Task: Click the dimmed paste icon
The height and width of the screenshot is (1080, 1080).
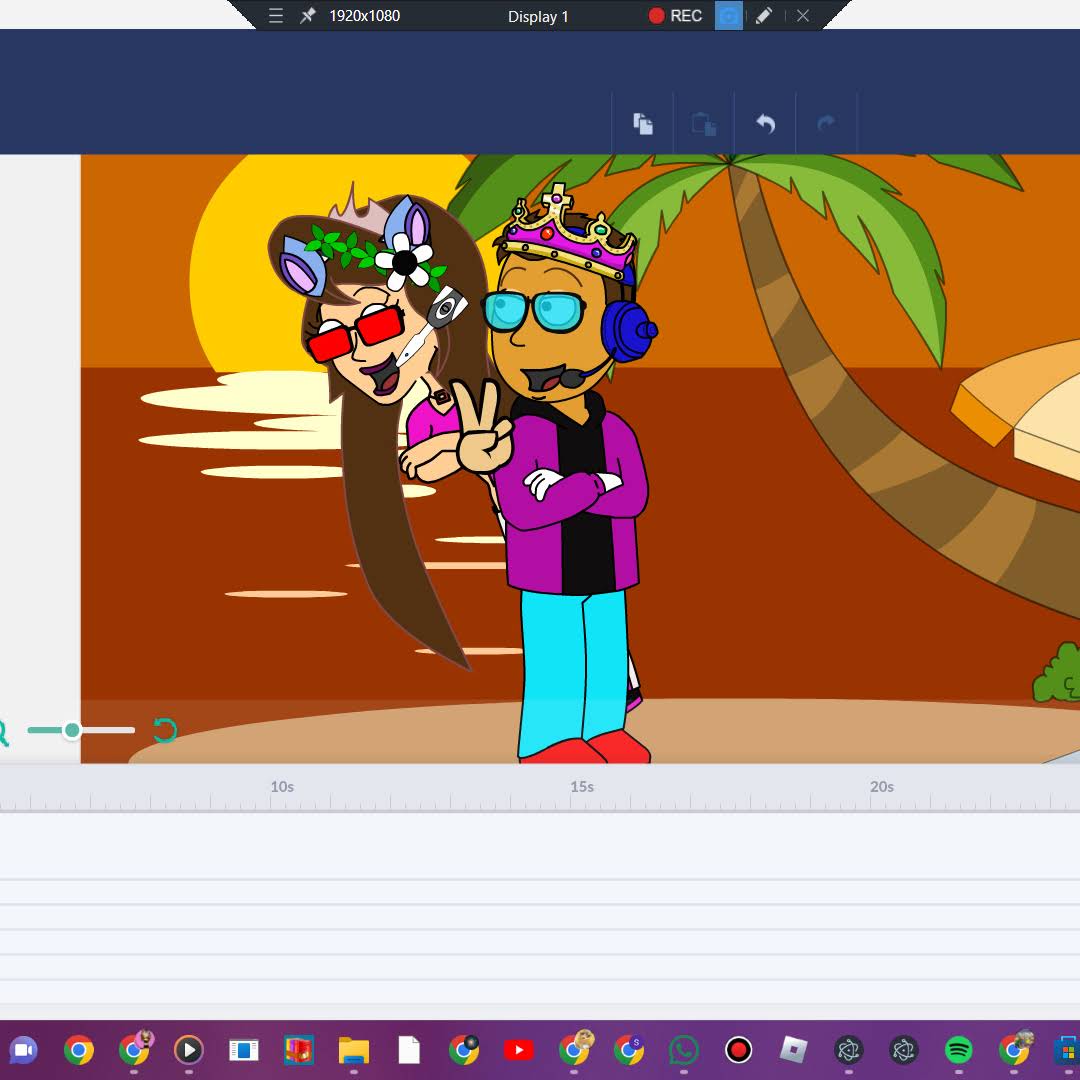Action: pyautogui.click(x=704, y=124)
